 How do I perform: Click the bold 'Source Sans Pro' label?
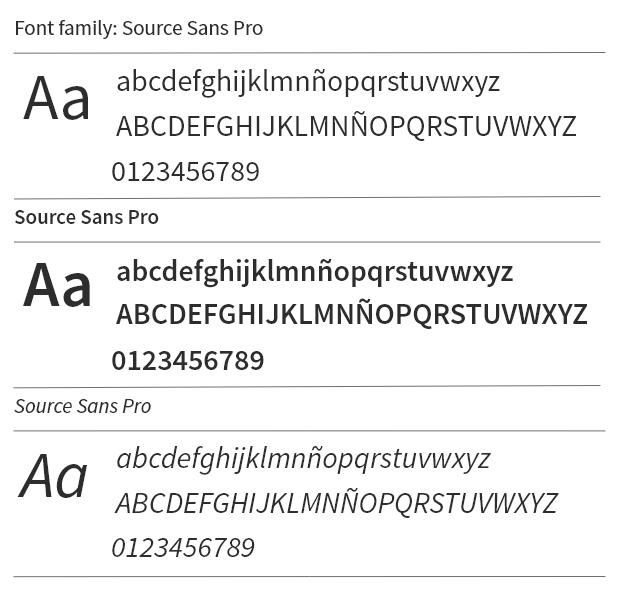87,217
